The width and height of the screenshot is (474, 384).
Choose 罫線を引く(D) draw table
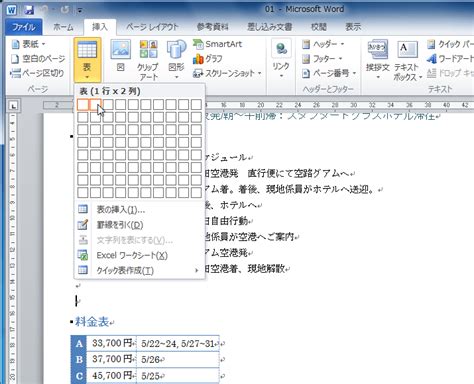139,225
